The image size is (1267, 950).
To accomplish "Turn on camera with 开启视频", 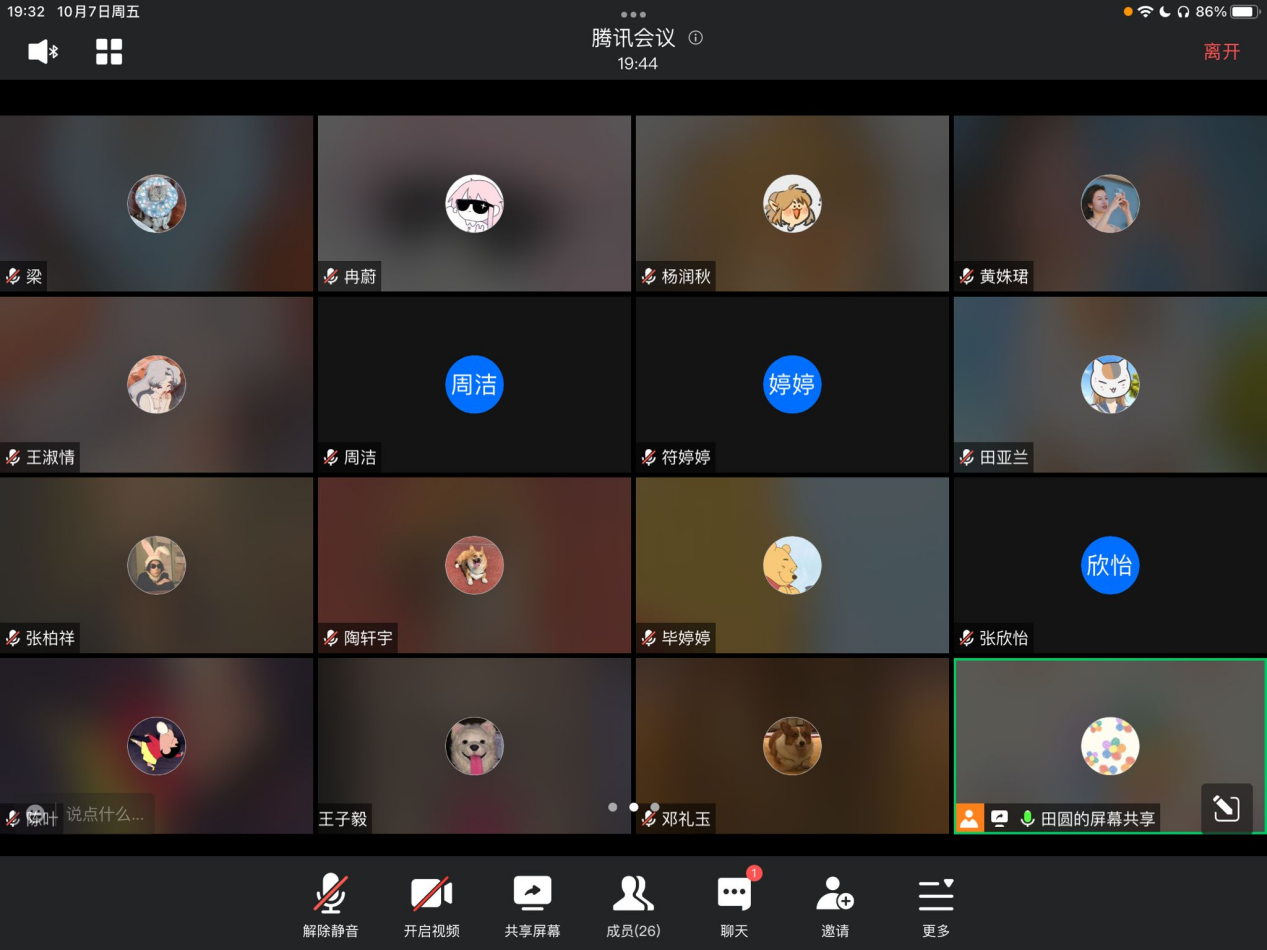I will [x=432, y=903].
